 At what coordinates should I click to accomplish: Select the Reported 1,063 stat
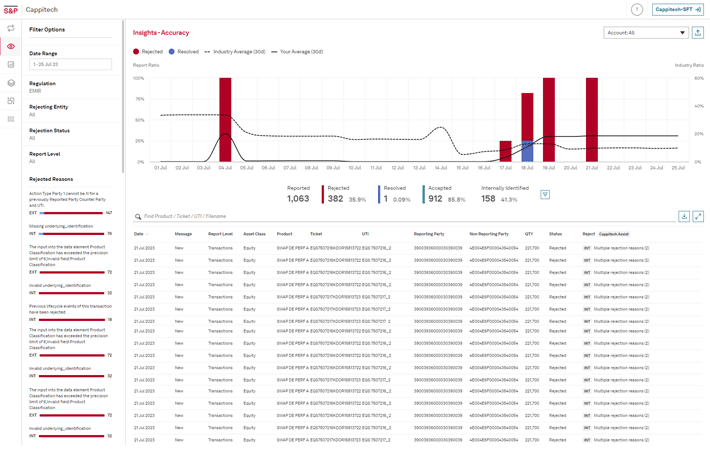pos(298,194)
